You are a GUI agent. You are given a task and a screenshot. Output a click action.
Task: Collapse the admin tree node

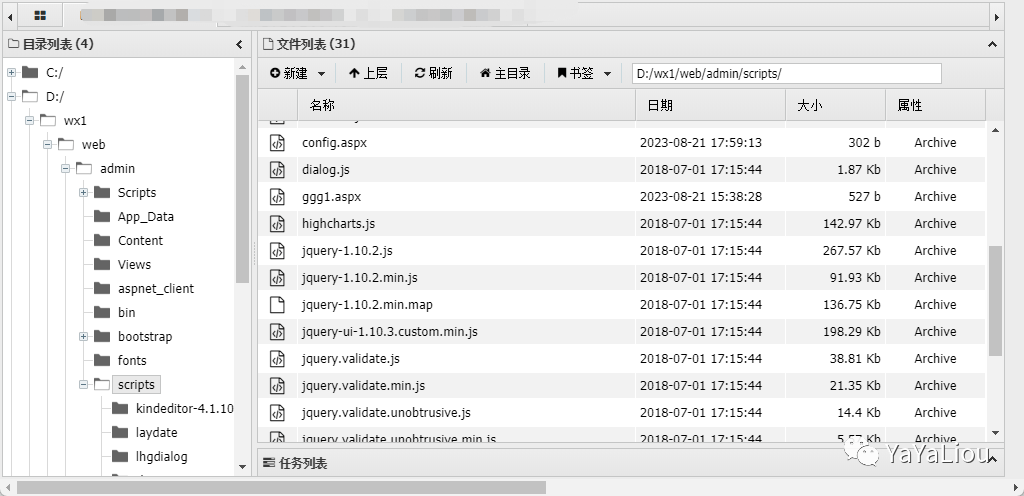coord(65,168)
